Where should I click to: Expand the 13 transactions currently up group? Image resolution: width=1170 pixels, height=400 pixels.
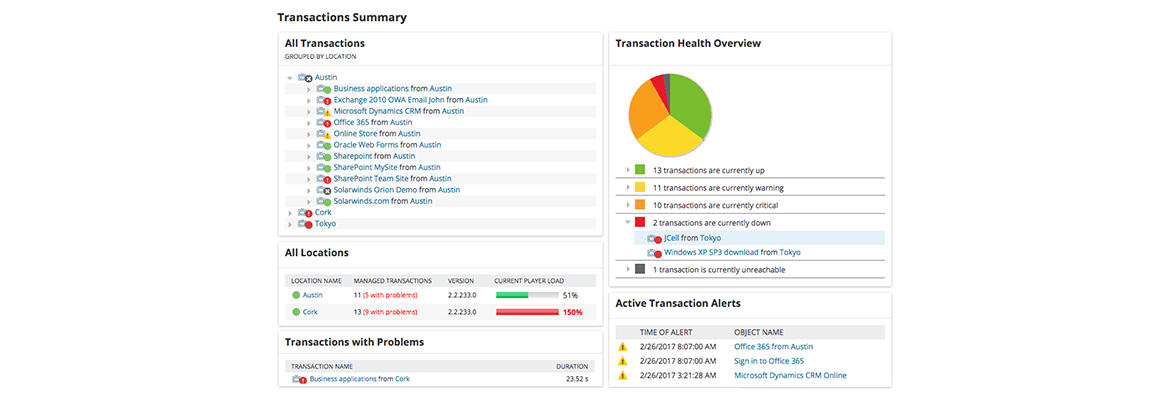pyautogui.click(x=628, y=170)
